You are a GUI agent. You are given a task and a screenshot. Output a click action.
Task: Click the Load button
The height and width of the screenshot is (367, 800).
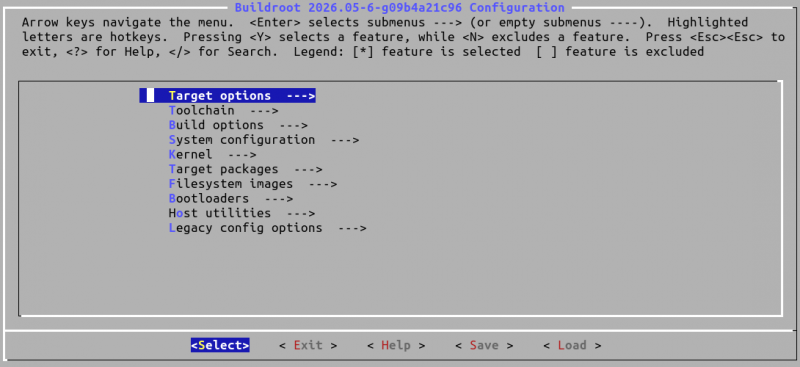point(572,345)
